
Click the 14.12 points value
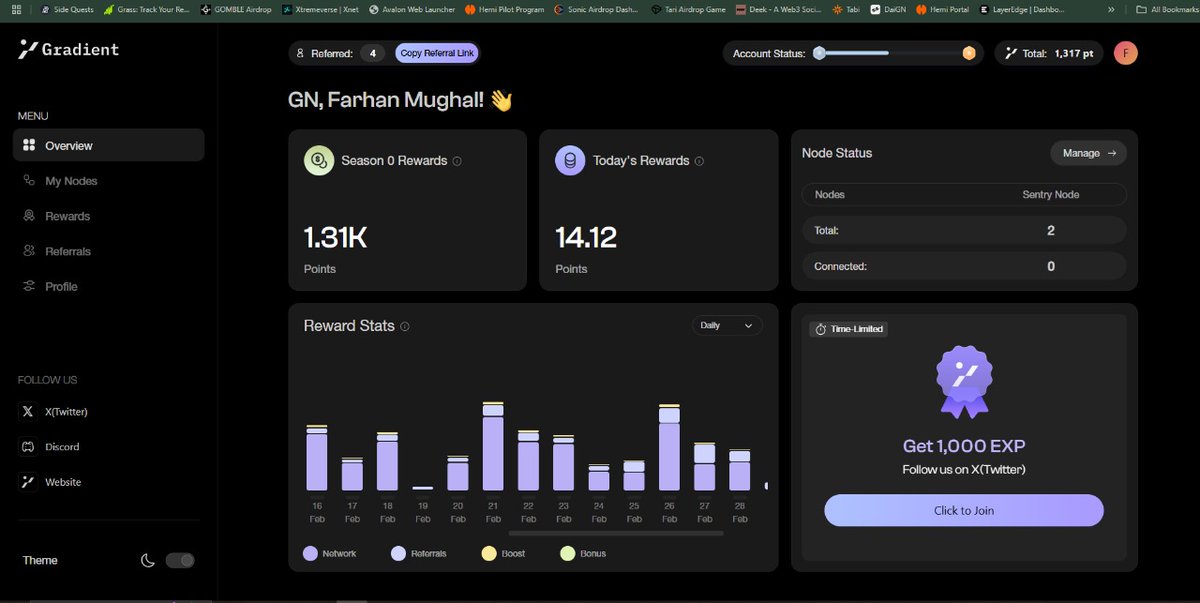586,237
